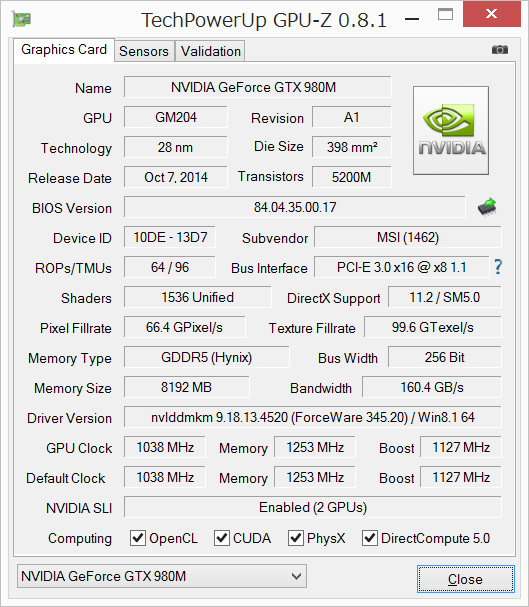Close window using red X button
This screenshot has width=529, height=607.
coord(491,14)
